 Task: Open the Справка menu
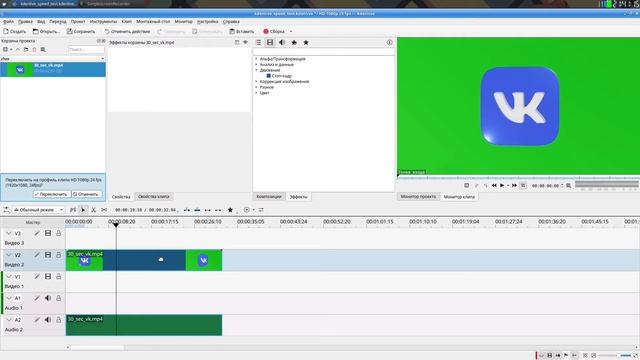231,22
